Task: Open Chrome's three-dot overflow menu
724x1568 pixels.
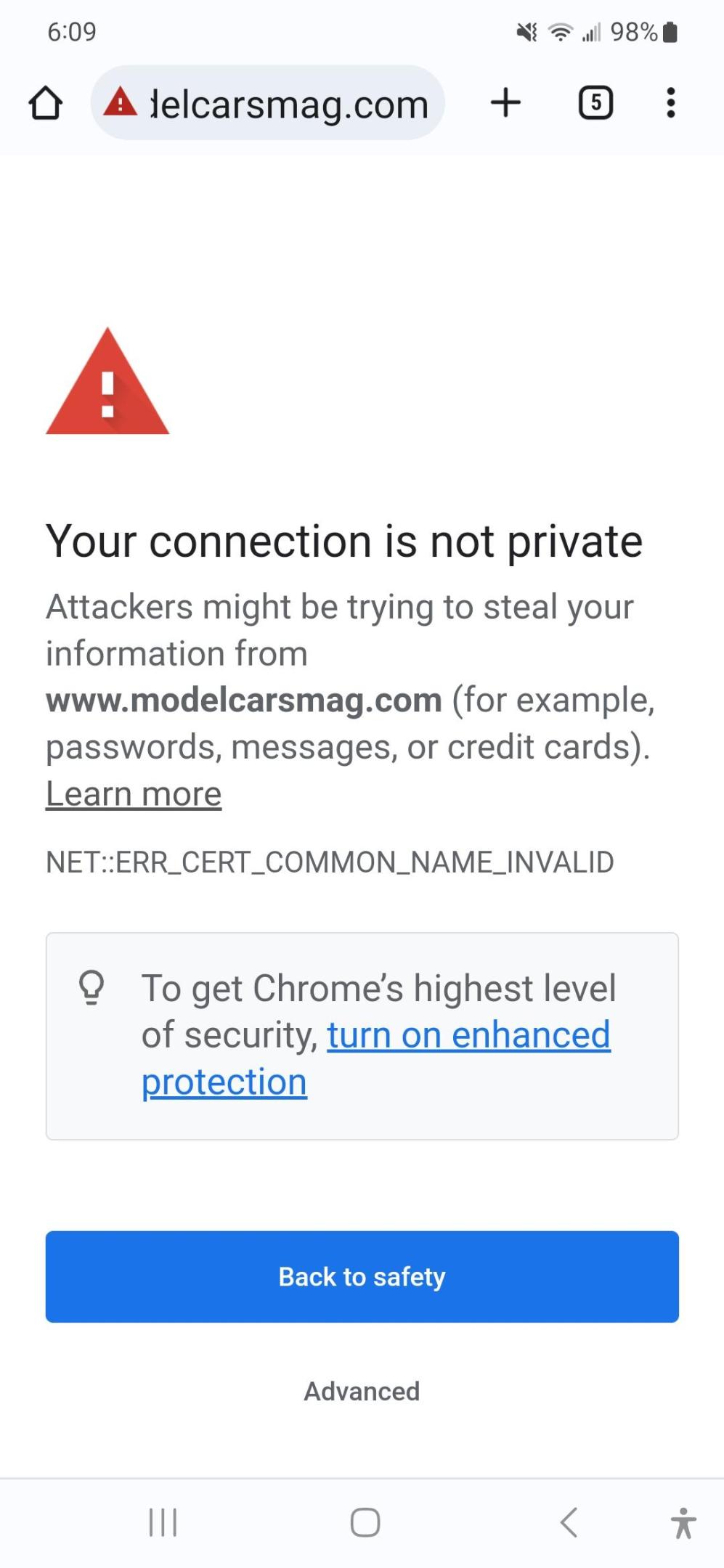Action: [670, 103]
